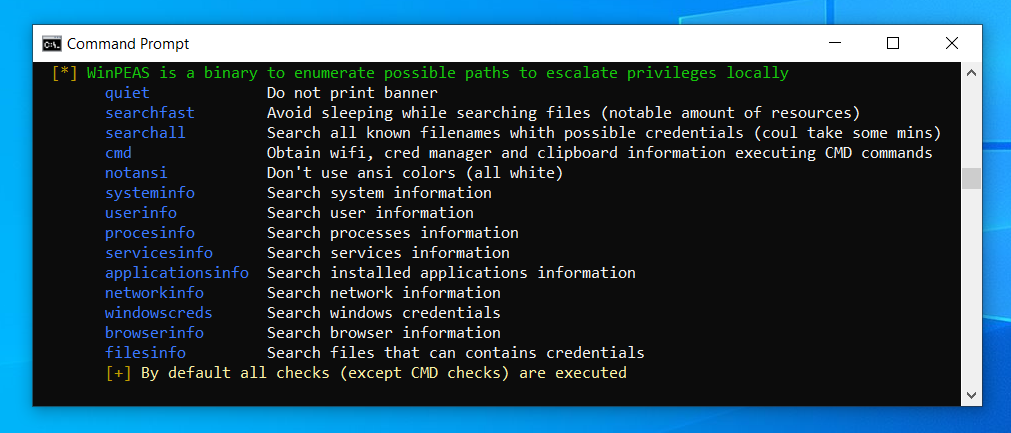1011x433 pixels.
Task: Click the [+] marker before 'By default'
Action: [x=119, y=373]
